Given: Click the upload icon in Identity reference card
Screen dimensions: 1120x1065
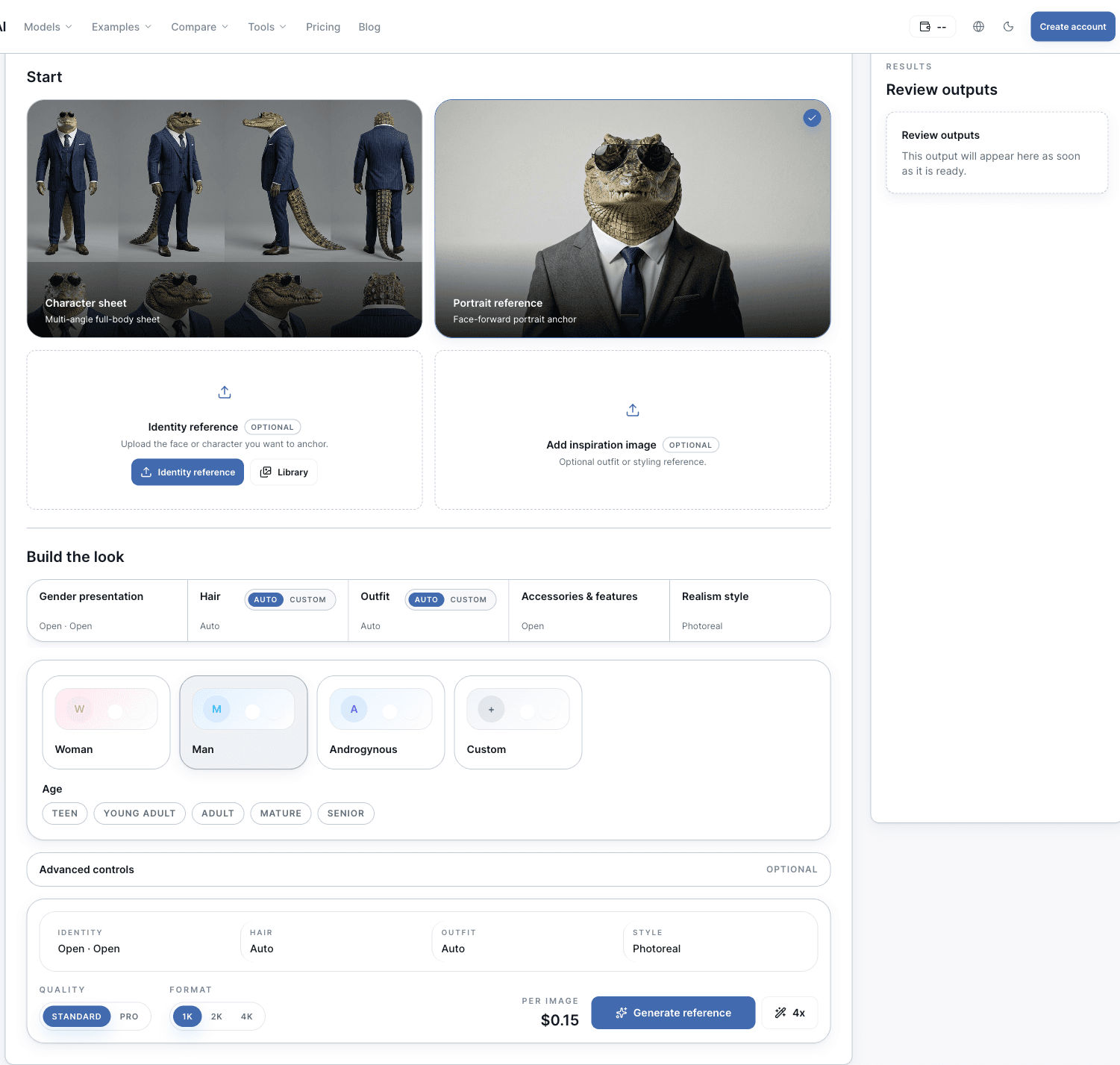Looking at the screenshot, I should pos(224,391).
